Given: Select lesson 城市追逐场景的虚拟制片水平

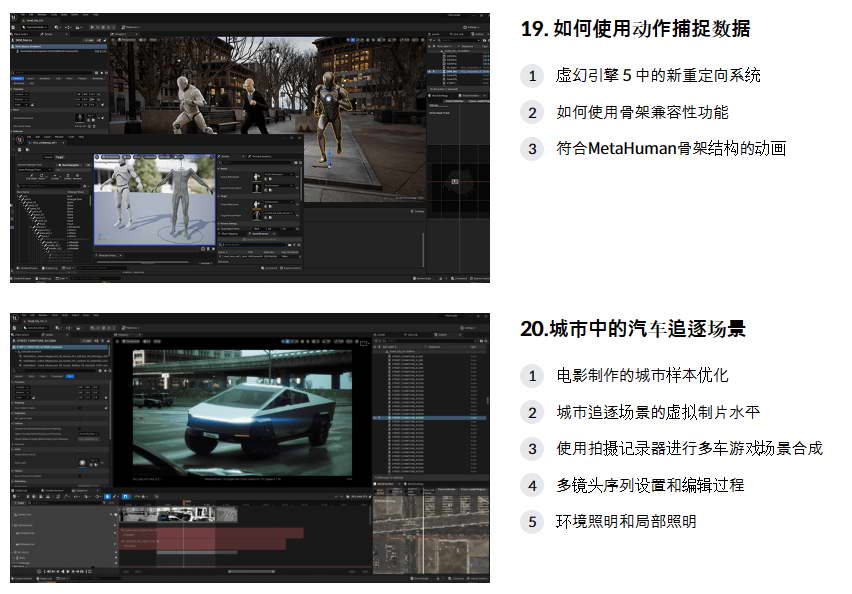Looking at the screenshot, I should point(658,412).
